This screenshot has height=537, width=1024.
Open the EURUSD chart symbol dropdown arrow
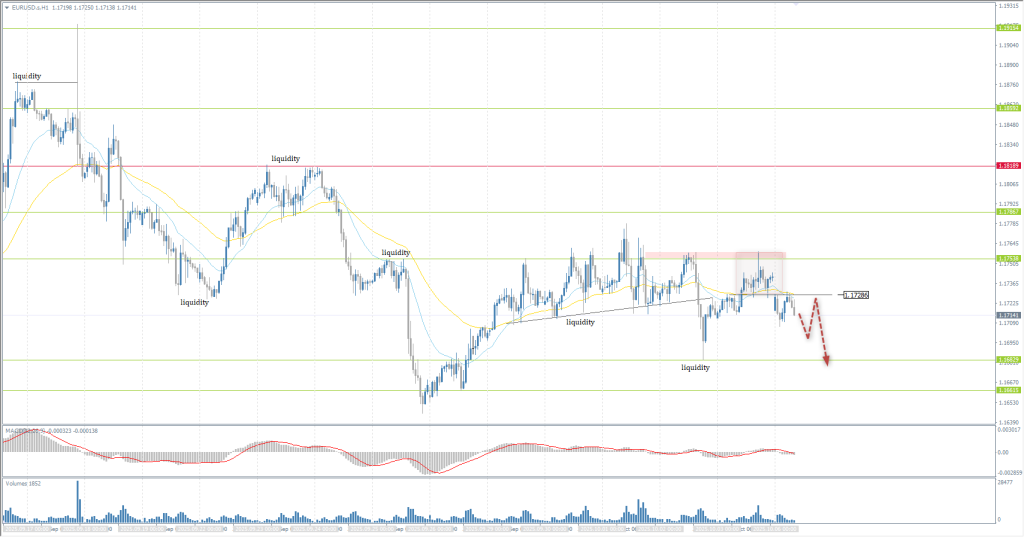6,7
